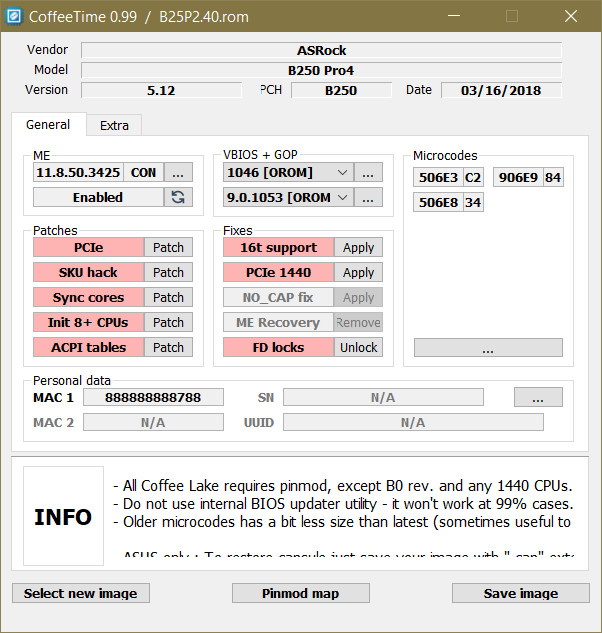Click the CoffeeTime app icon in title bar
Screen dimensions: 602x633
click(x=14, y=17)
